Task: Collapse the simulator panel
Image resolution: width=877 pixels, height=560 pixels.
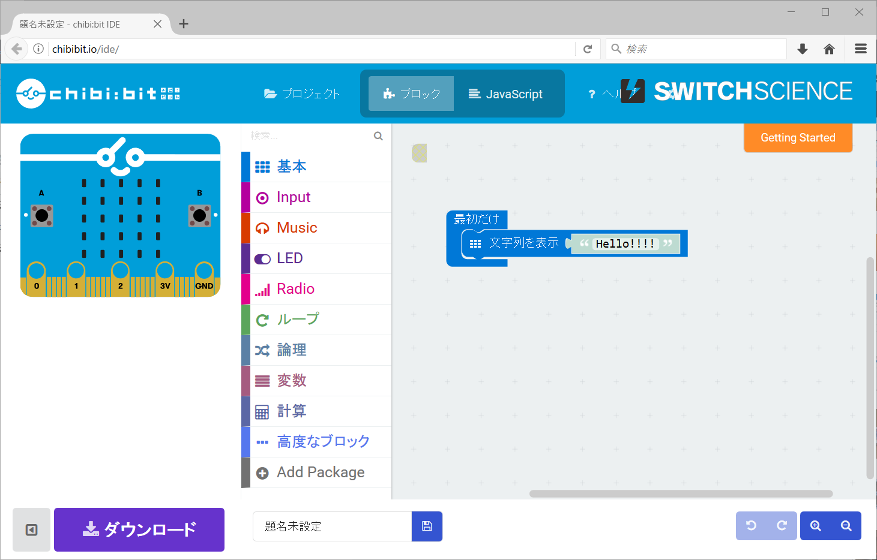Action: tap(32, 529)
